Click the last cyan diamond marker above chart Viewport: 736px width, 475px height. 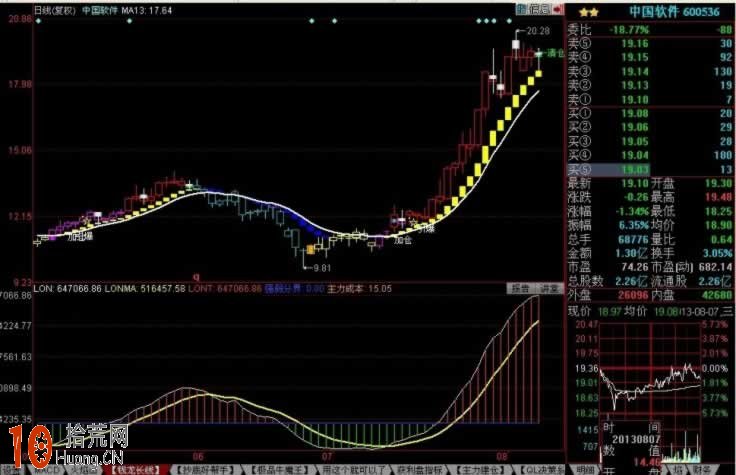509,21
